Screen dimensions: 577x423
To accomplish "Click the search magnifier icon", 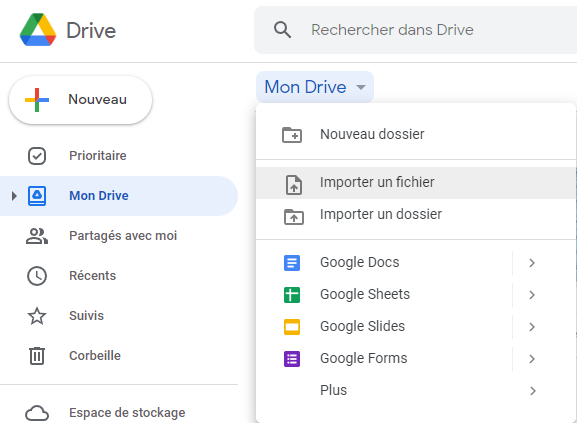I will tap(282, 30).
